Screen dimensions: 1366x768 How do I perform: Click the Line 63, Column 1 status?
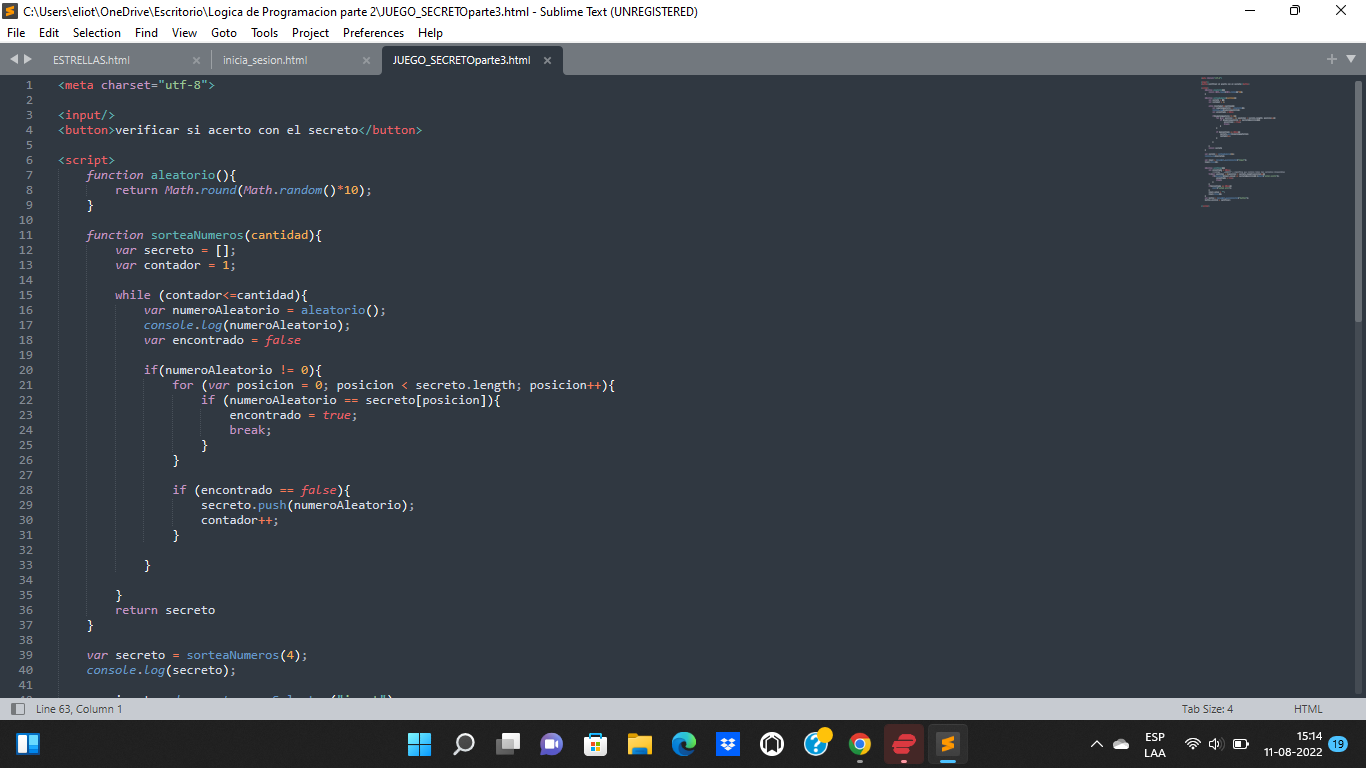79,709
